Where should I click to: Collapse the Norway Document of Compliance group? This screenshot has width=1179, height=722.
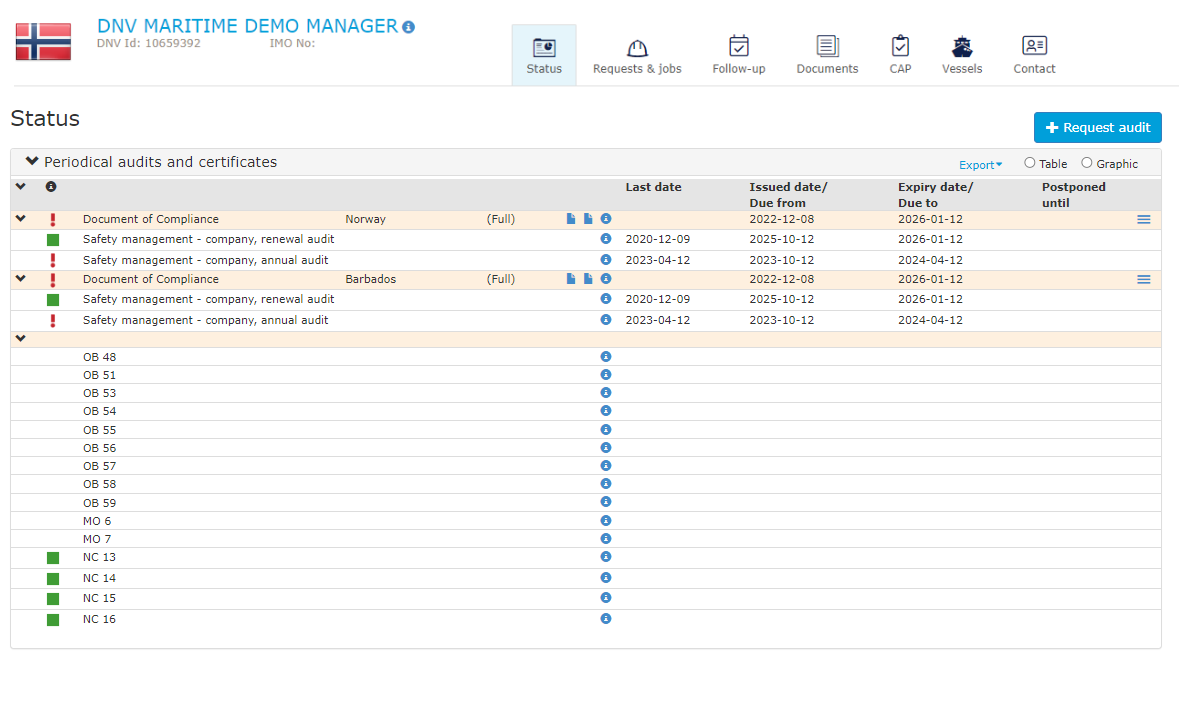20,219
